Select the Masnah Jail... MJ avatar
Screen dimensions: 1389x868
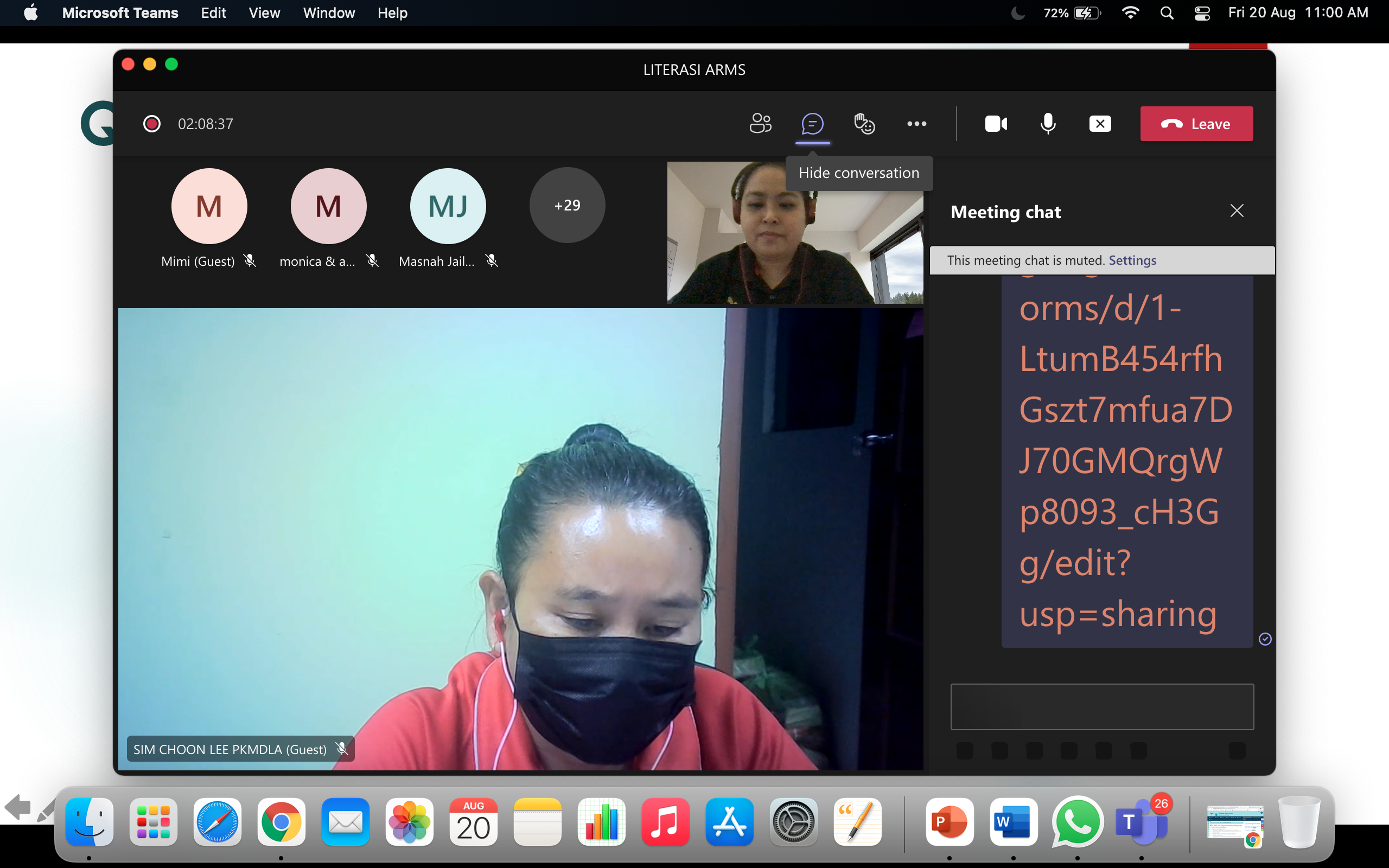pos(448,206)
